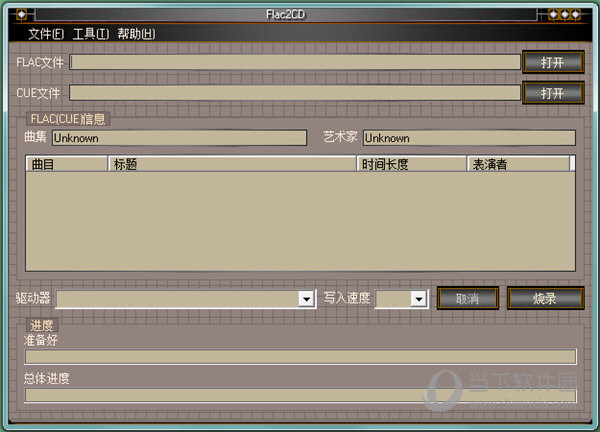
Task: Click the 取消 cancel button
Action: click(x=468, y=298)
